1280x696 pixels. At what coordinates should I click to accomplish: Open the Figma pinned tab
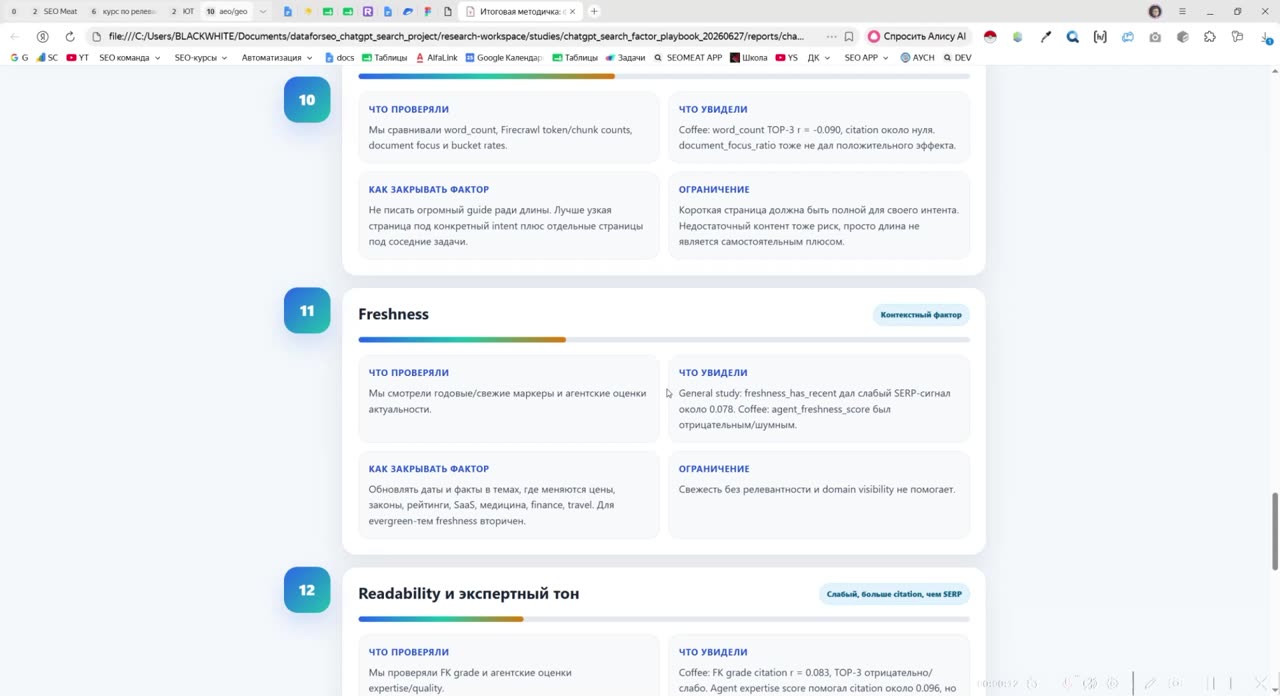point(428,11)
